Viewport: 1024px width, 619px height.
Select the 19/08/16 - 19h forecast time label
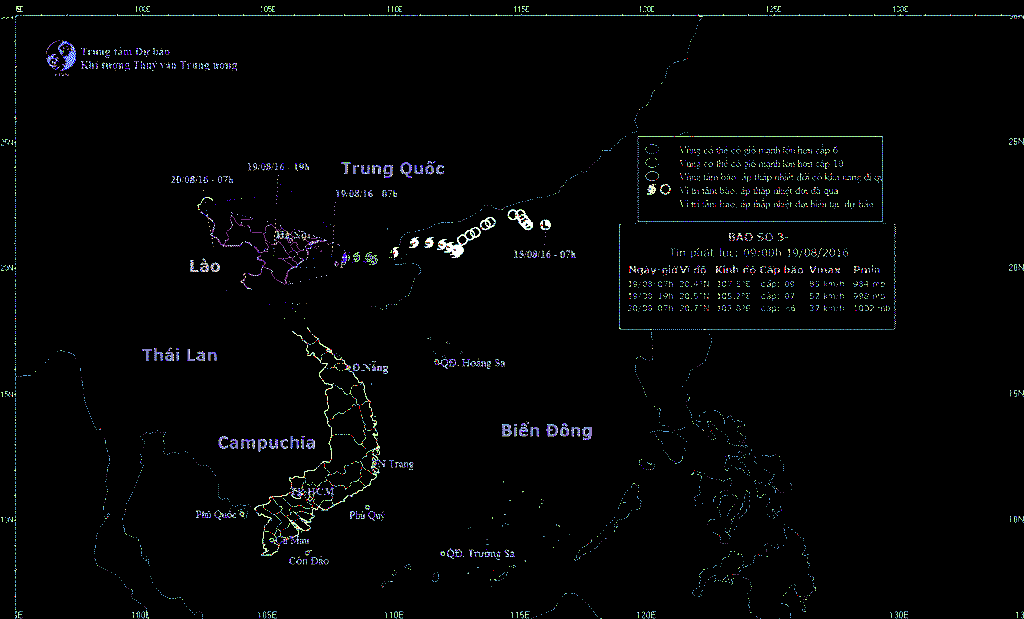click(278, 167)
